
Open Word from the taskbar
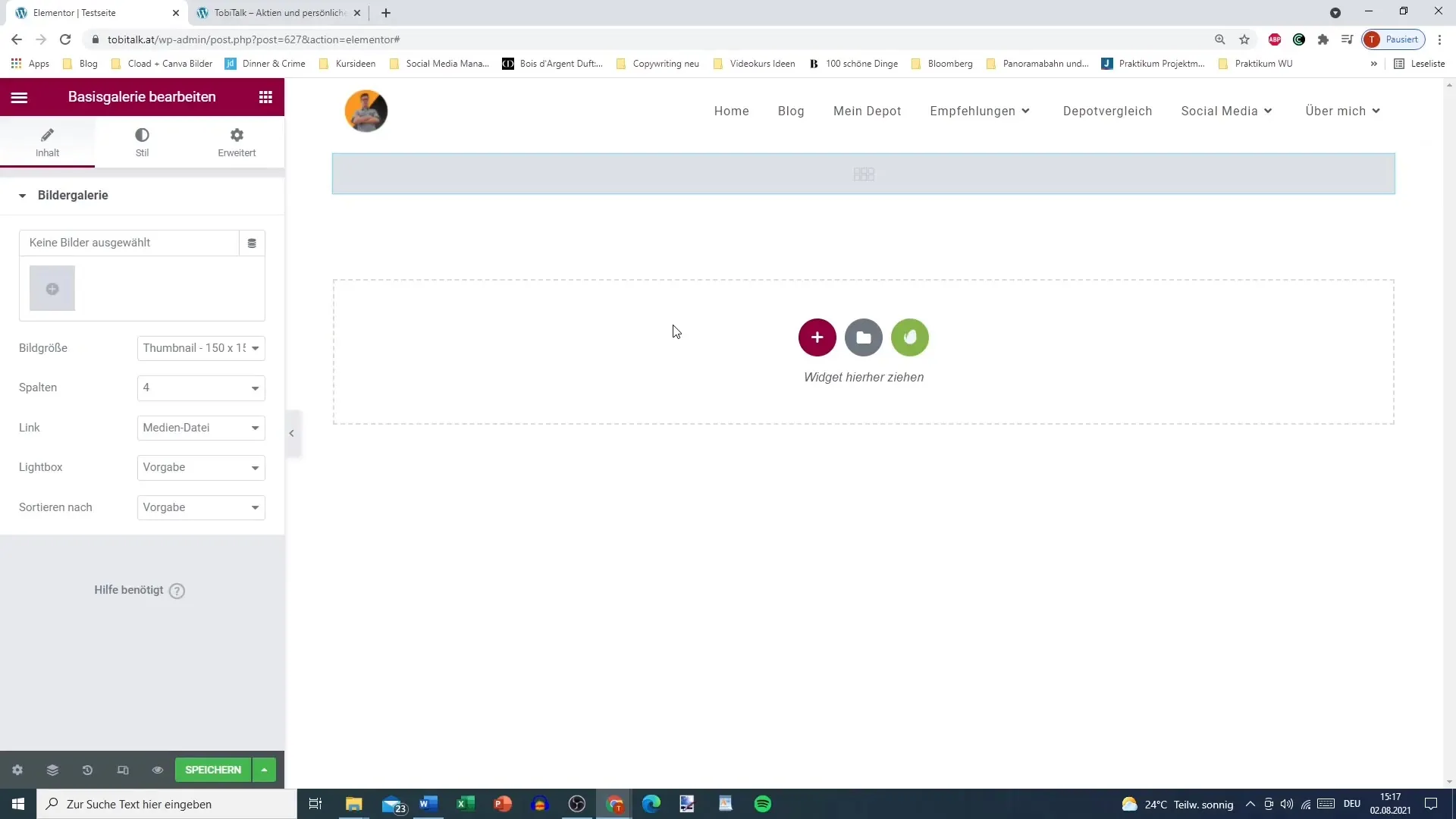[428, 804]
